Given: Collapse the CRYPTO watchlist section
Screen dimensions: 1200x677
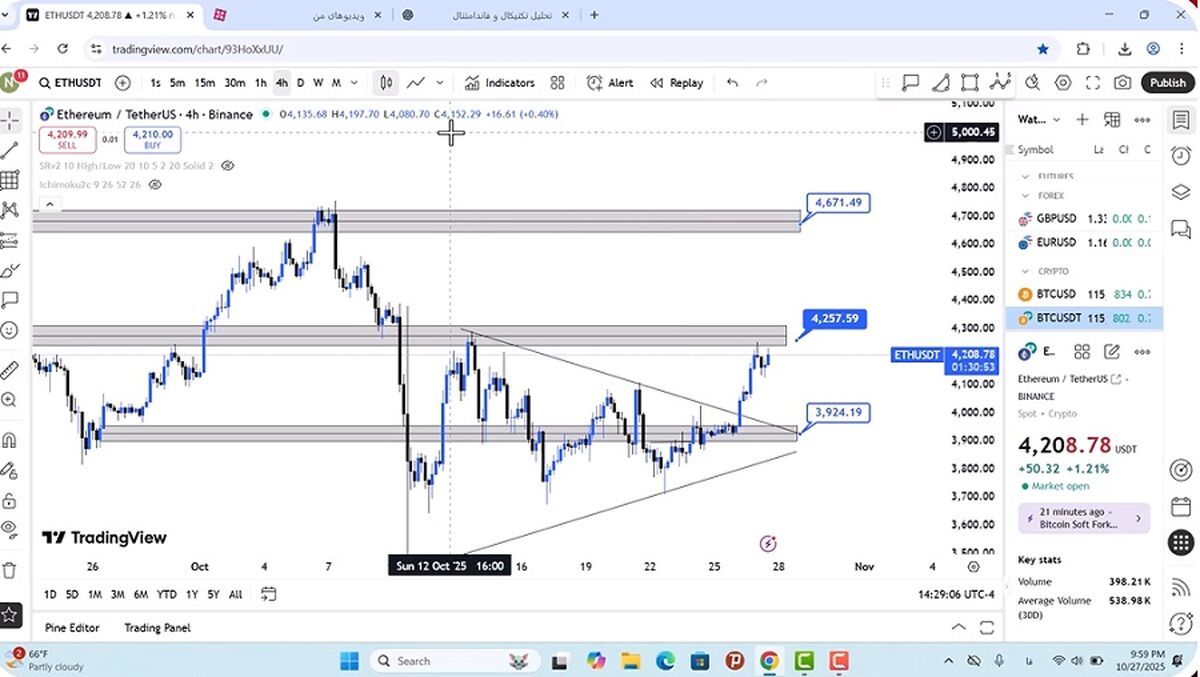Looking at the screenshot, I should tap(1024, 271).
